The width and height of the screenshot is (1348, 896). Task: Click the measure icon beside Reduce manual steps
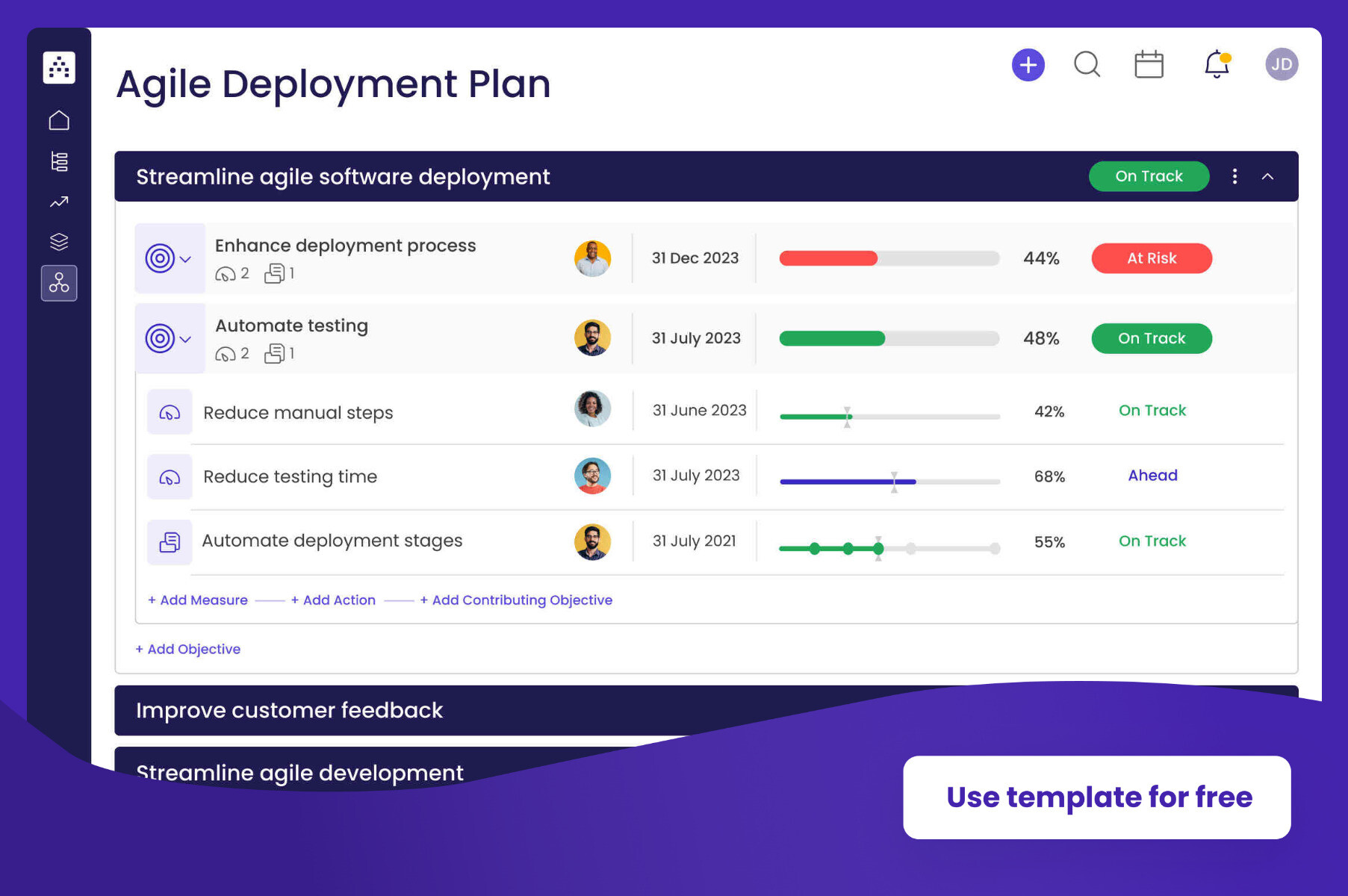[x=170, y=411]
